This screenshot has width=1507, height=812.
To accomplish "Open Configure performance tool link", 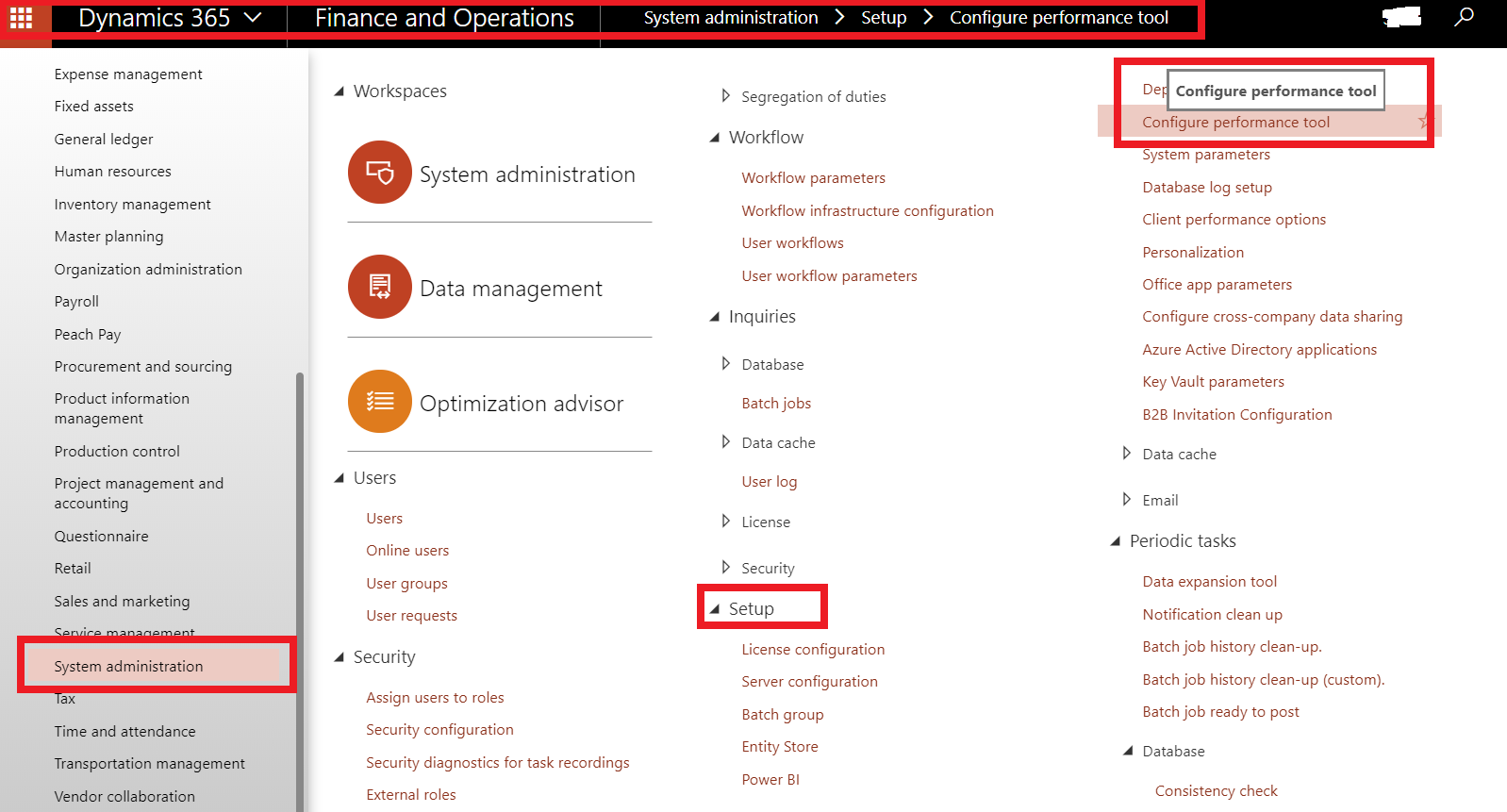I will point(1236,122).
